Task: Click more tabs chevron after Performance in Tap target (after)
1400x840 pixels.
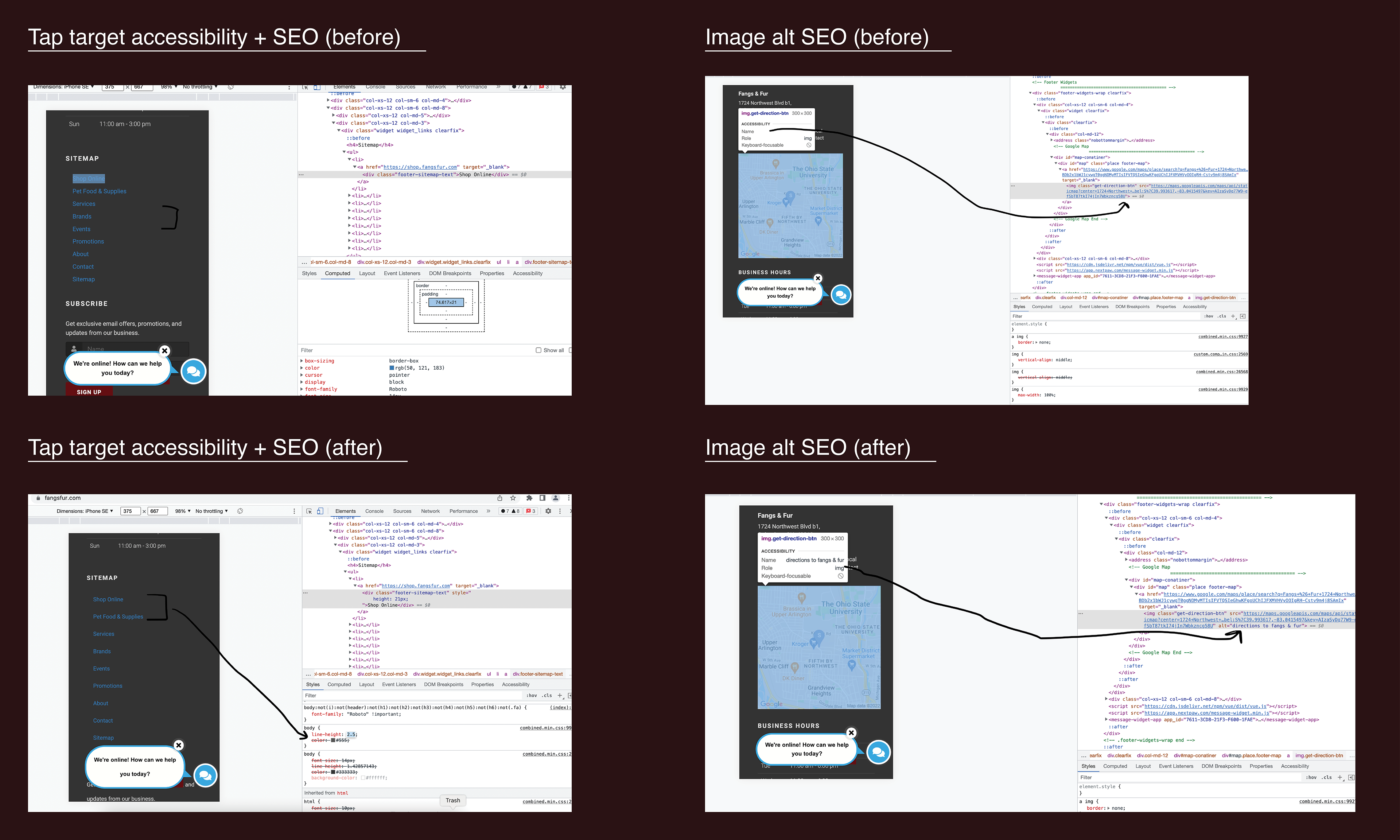Action: tap(488, 511)
